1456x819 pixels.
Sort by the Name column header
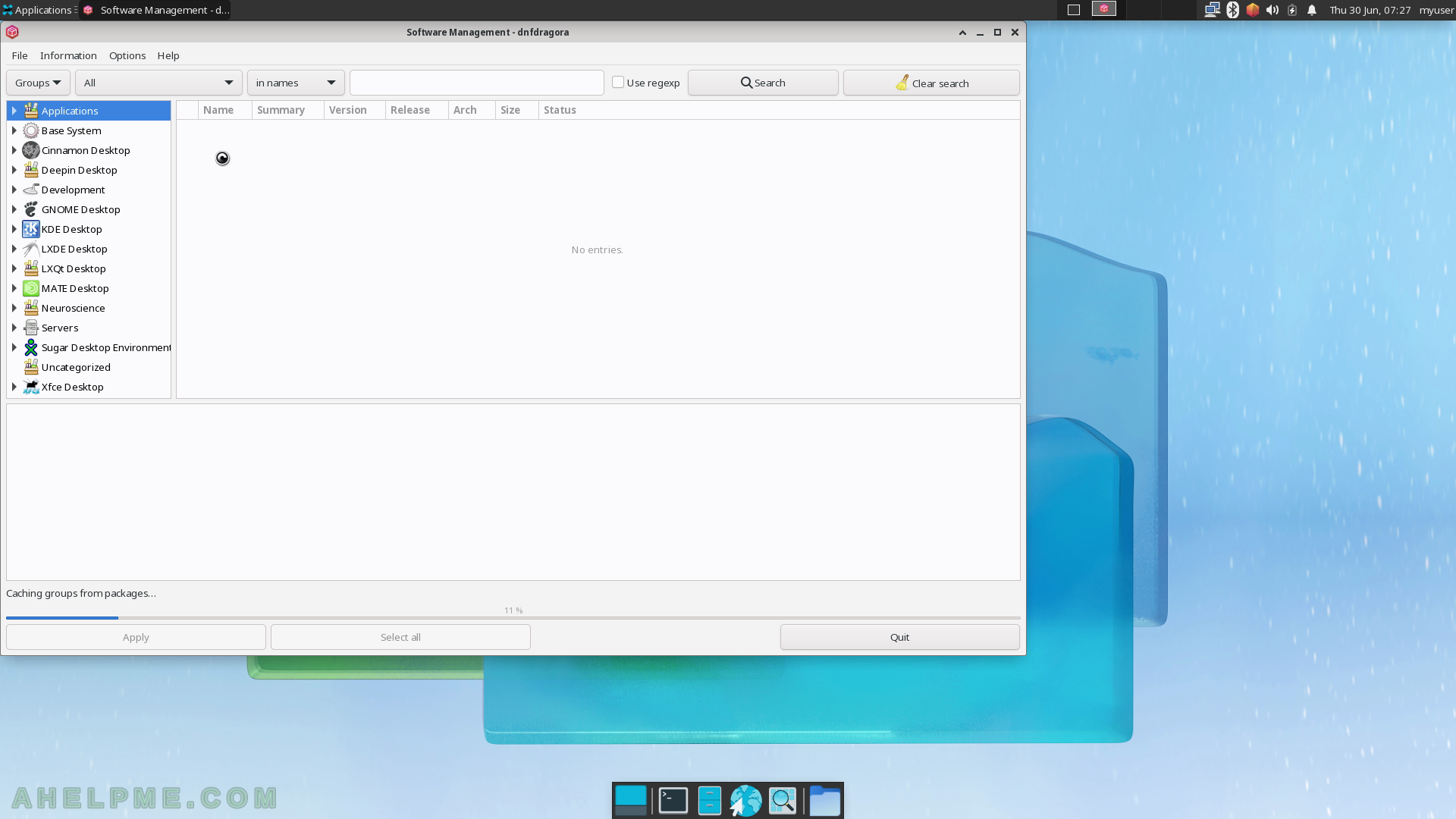click(225, 110)
